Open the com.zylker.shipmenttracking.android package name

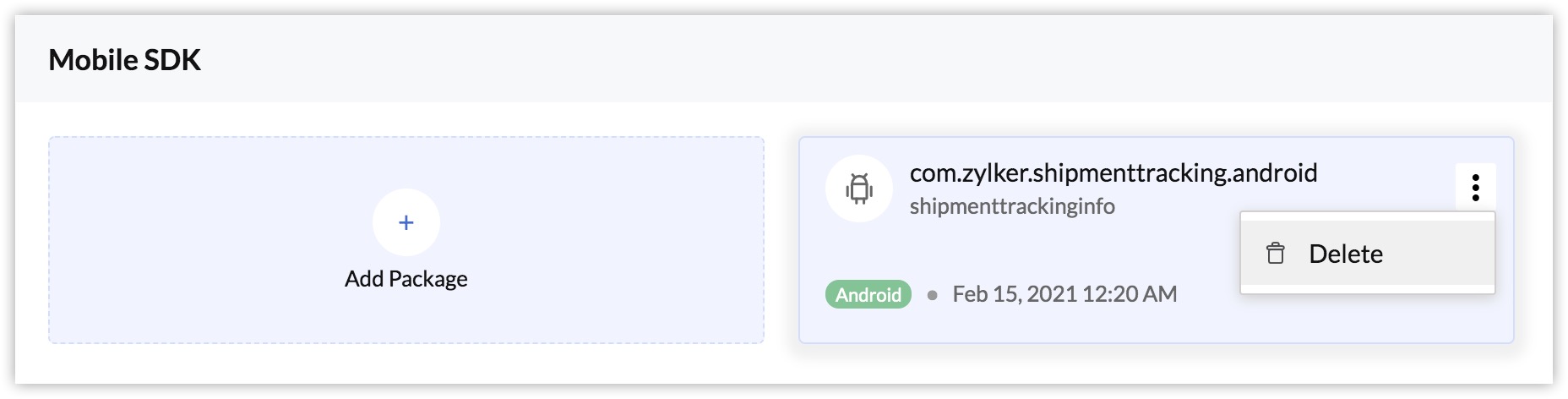1113,173
